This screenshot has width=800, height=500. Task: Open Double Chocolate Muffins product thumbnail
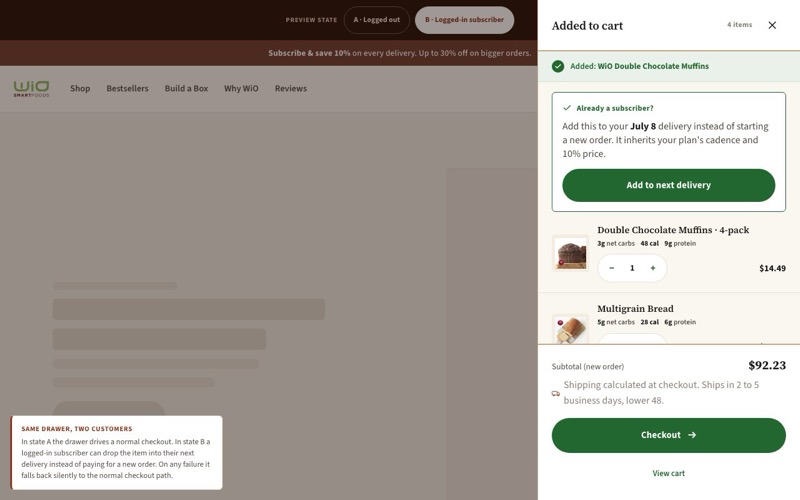[570, 253]
